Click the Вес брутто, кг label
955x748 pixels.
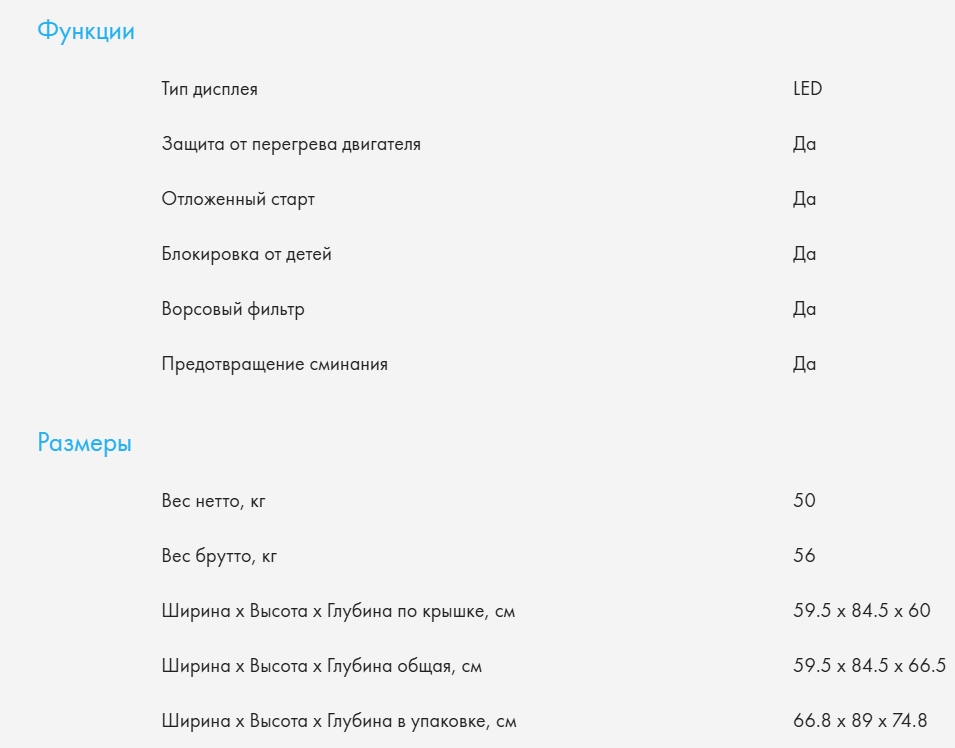219,555
